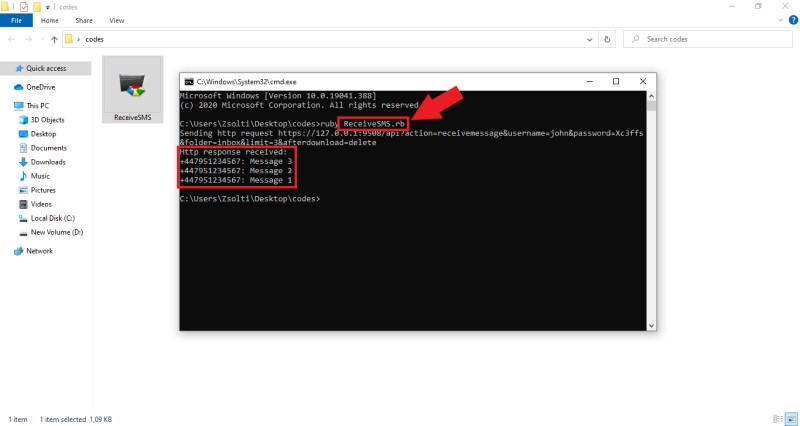The height and width of the screenshot is (426, 800).
Task: Switch to large icons view in status bar
Action: tap(790, 419)
